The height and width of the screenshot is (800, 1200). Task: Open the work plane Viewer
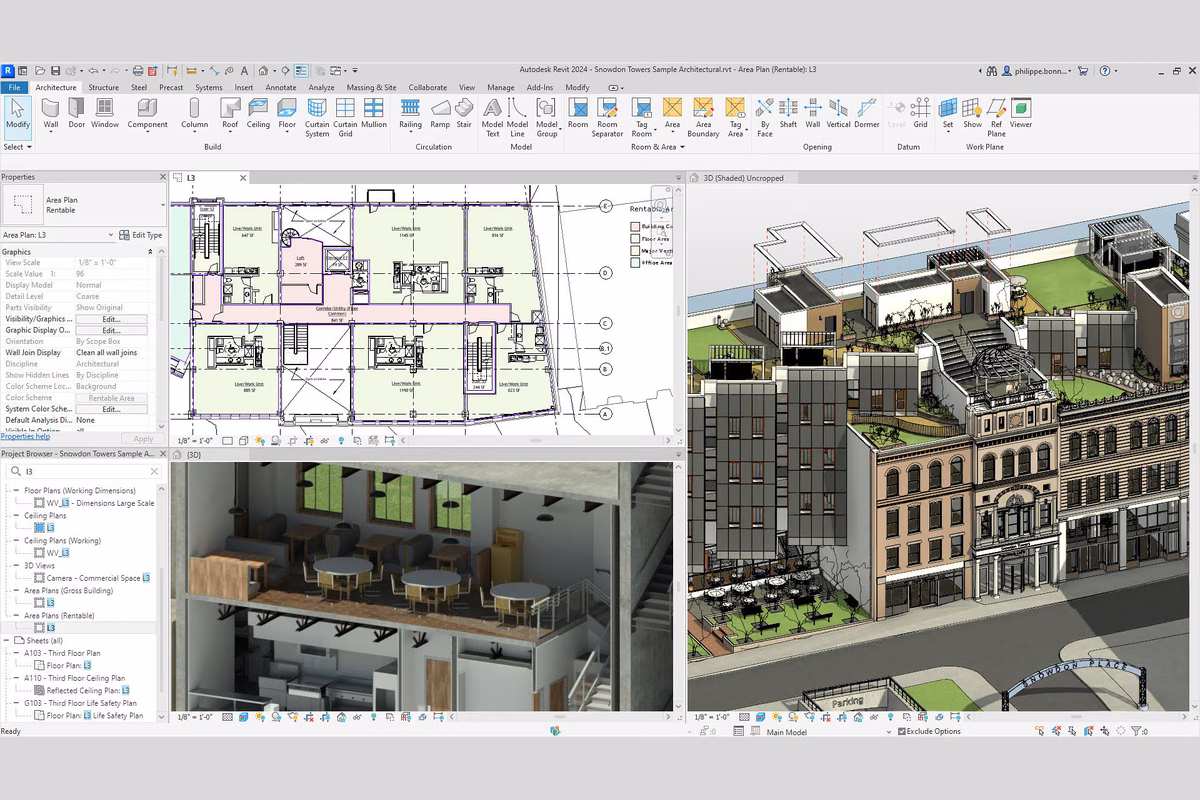coord(1020,113)
